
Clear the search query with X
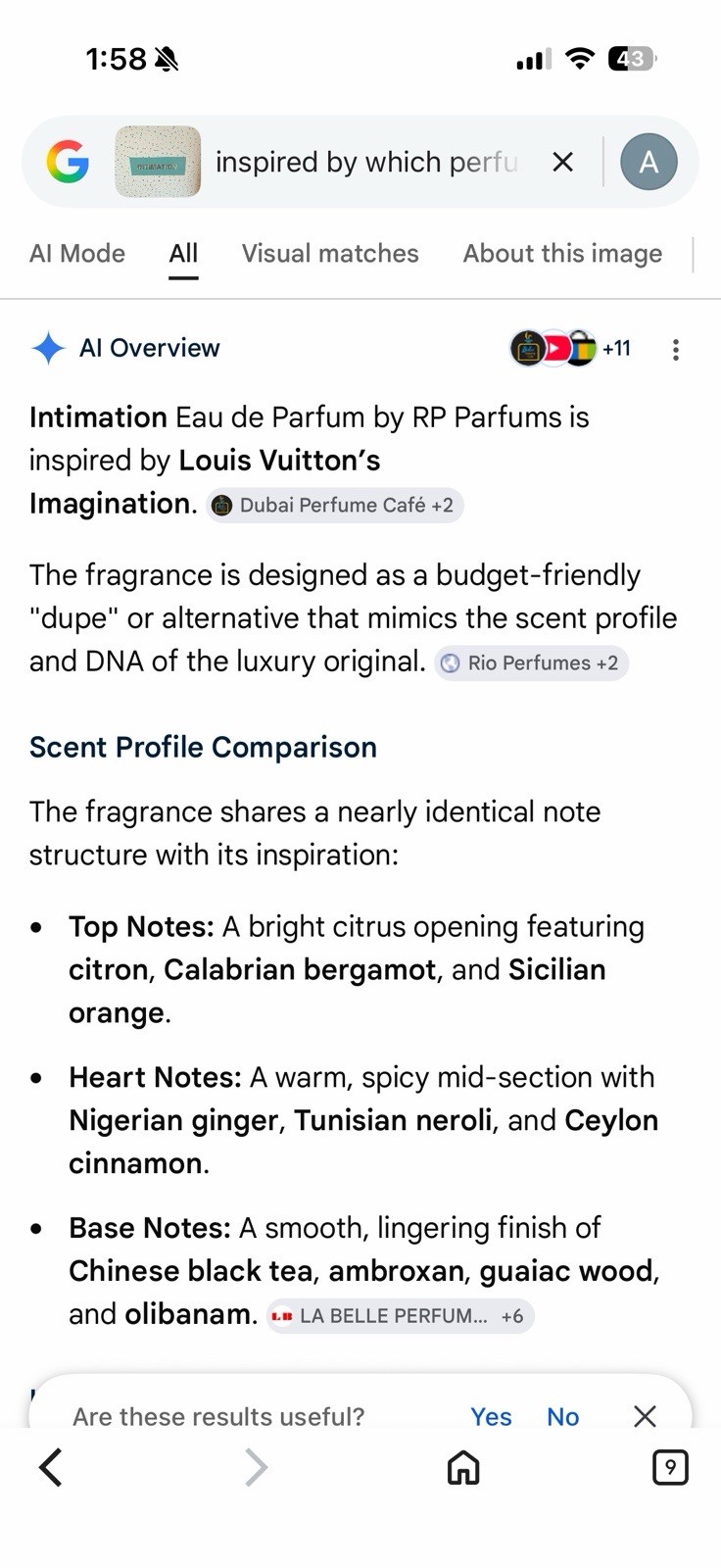[562, 162]
